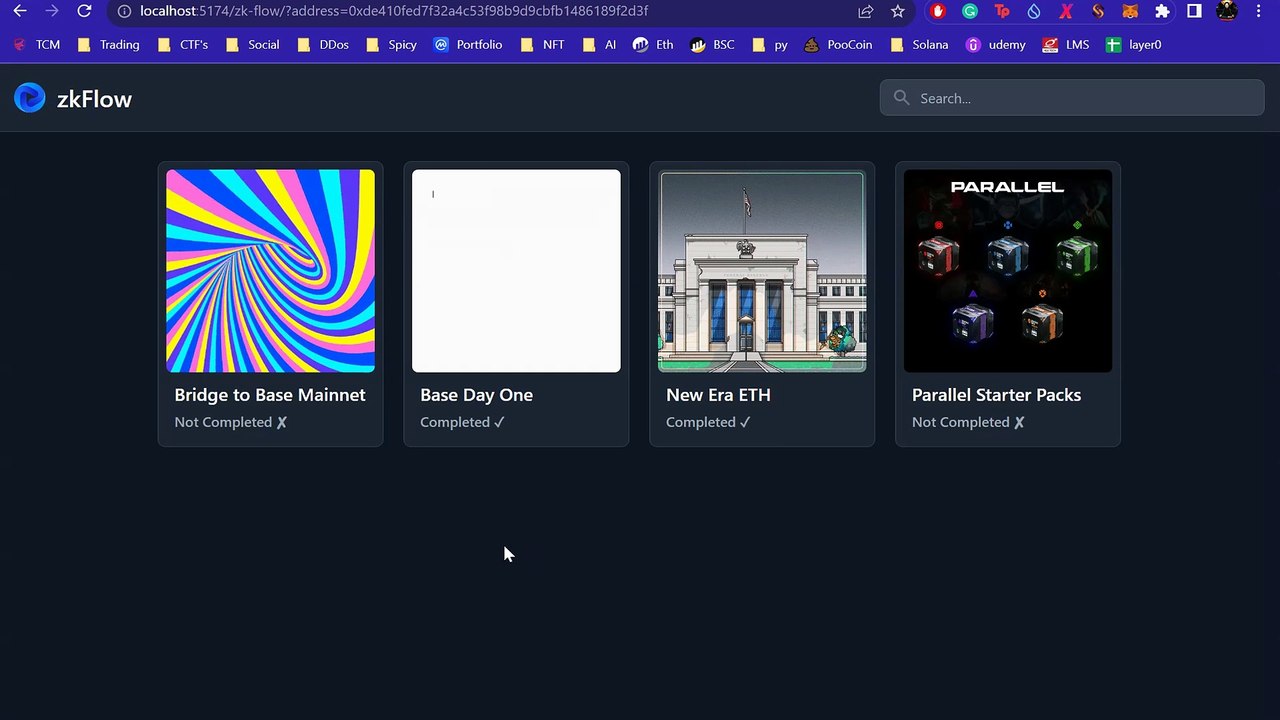The width and height of the screenshot is (1280, 720).
Task: Click the zkFlow logo icon
Action: click(x=30, y=98)
